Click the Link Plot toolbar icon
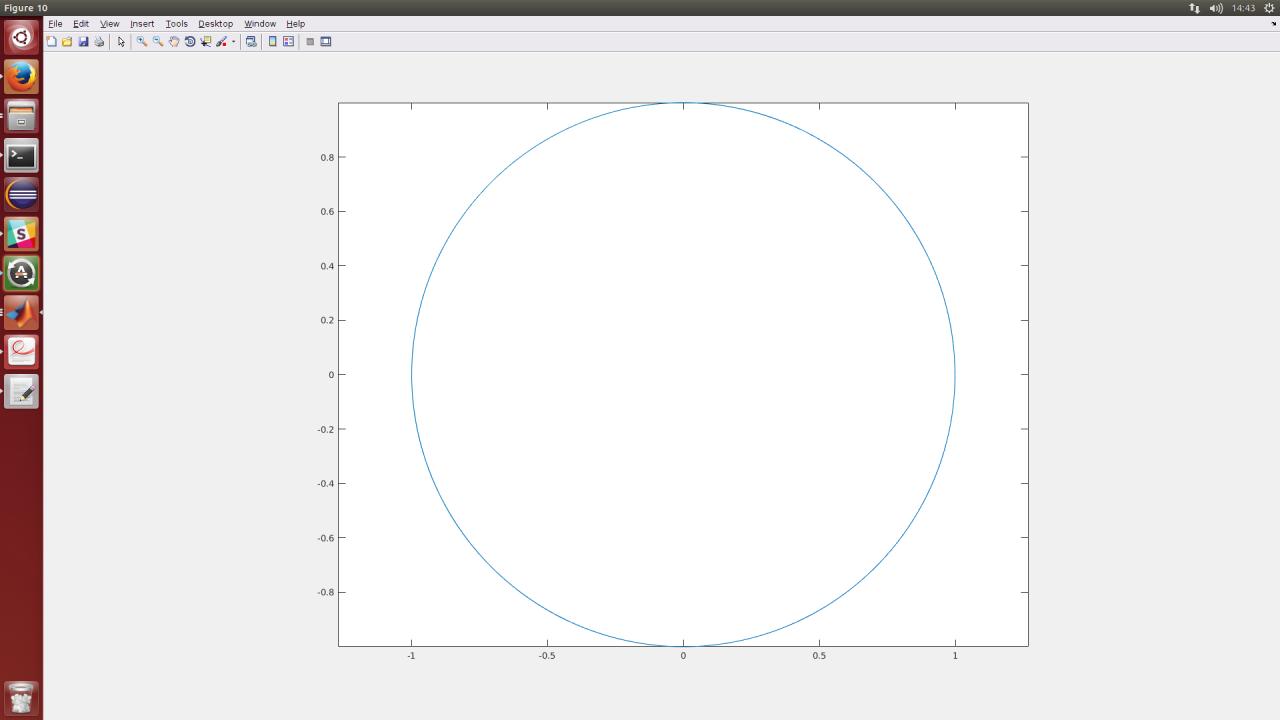The height and width of the screenshot is (720, 1280). (x=251, y=42)
